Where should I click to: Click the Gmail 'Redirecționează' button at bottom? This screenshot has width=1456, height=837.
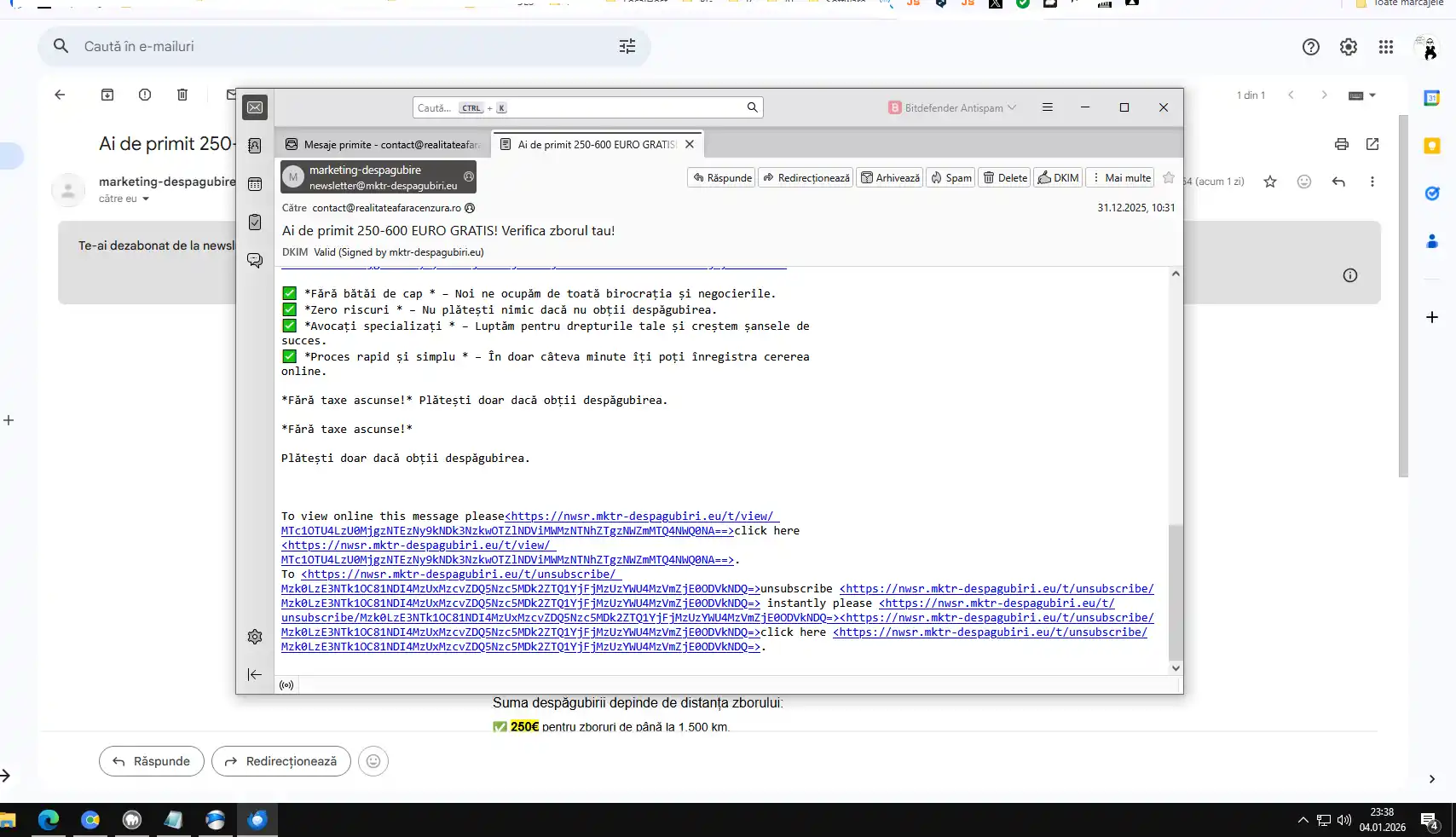pos(281,761)
